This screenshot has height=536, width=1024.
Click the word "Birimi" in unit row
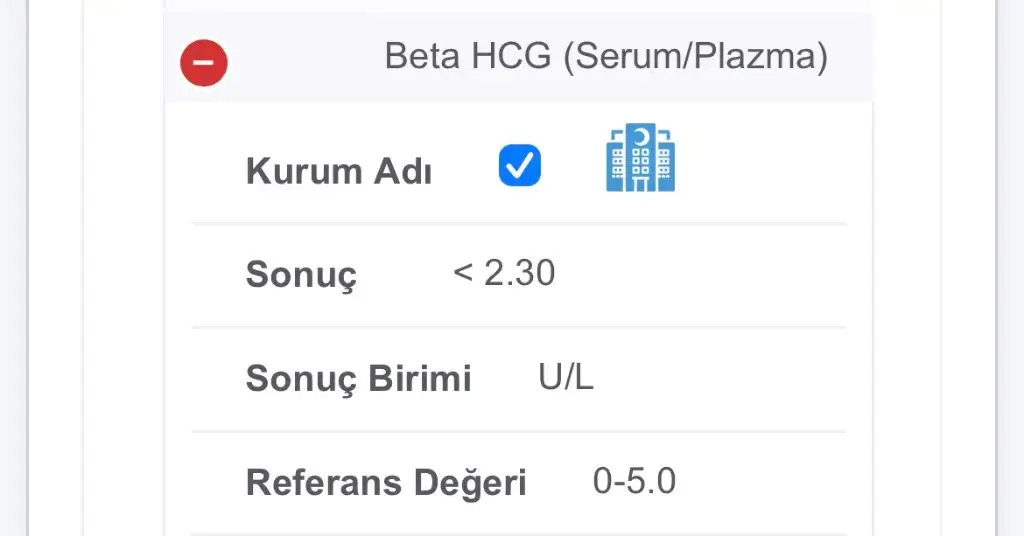[x=419, y=379]
